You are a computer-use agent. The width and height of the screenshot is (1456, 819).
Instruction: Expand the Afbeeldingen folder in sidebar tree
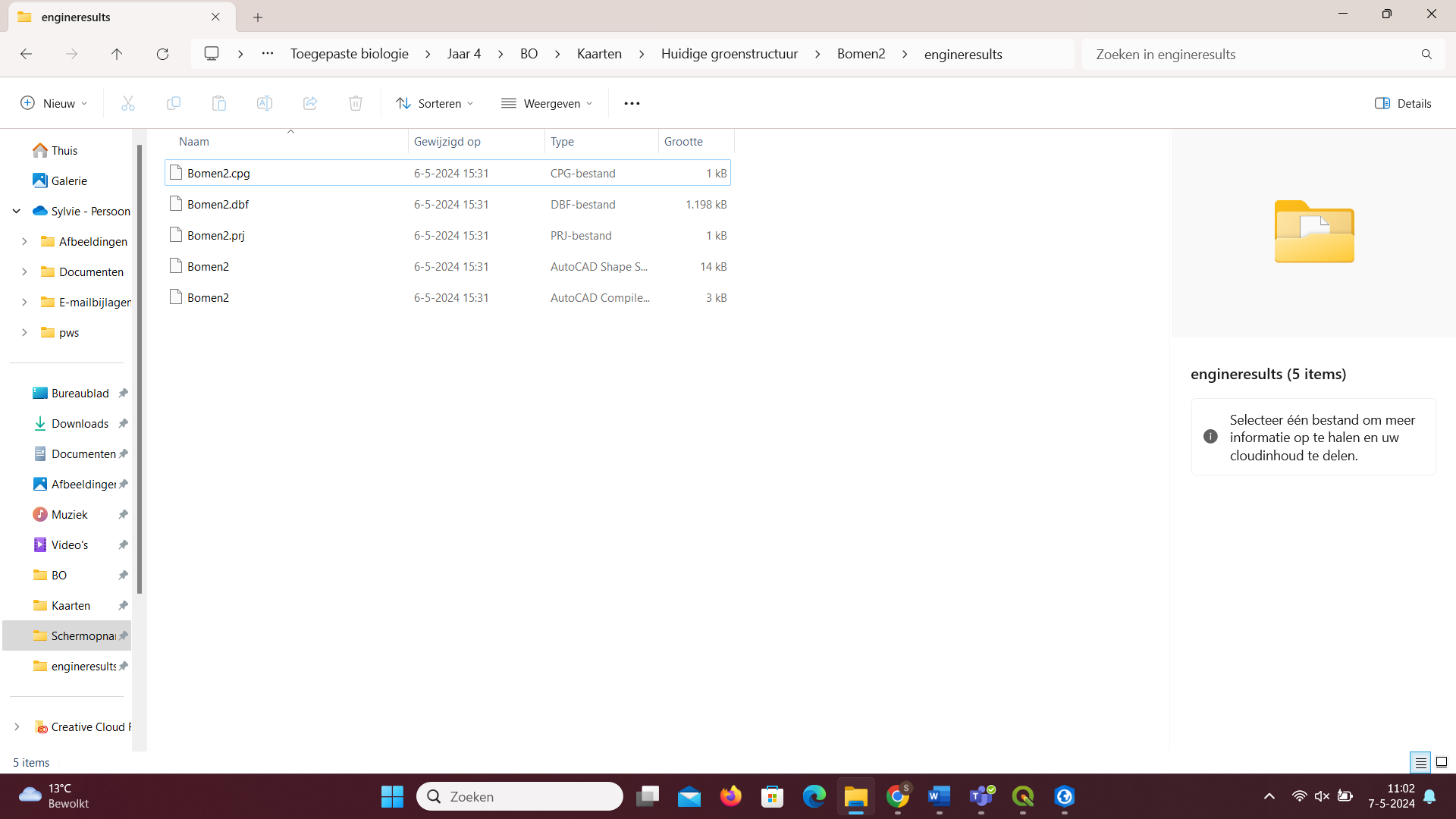[x=24, y=241]
